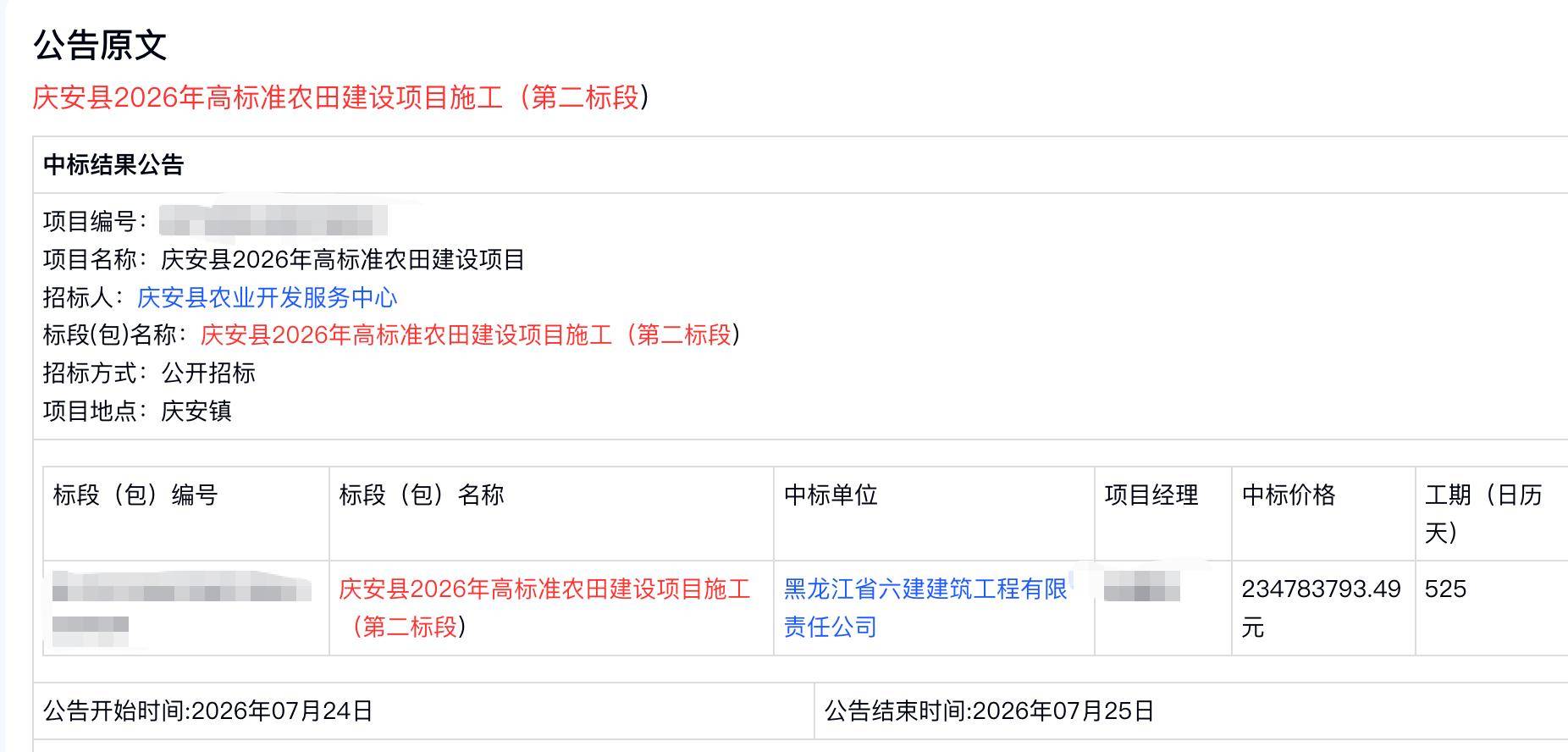Click the red 标段(包)名称 section link

pos(471,335)
